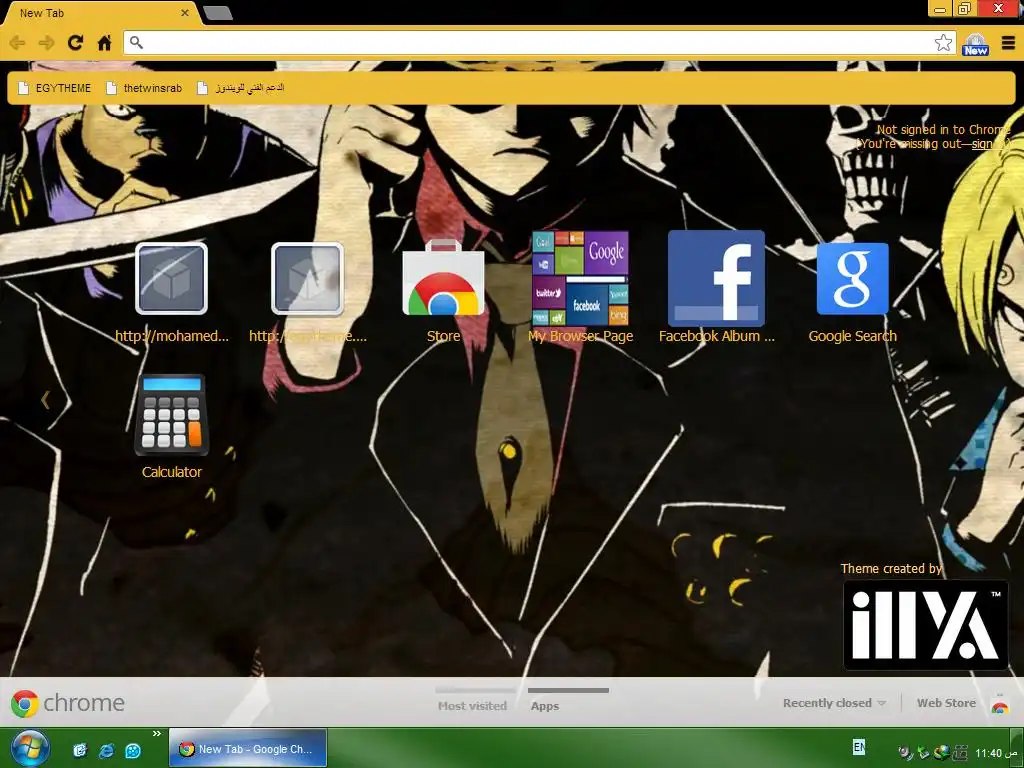Open a new tab with the tab strip button
The height and width of the screenshot is (768, 1024).
click(x=218, y=12)
